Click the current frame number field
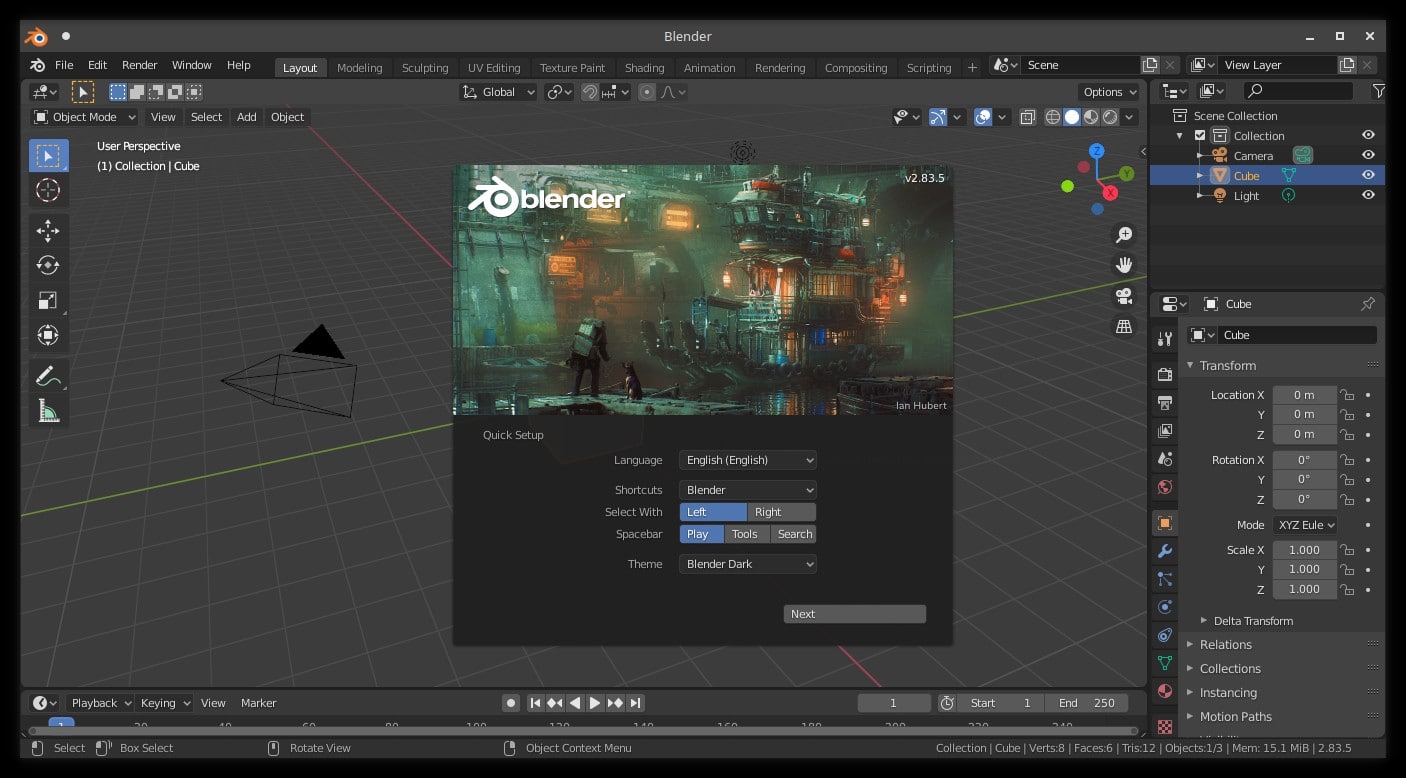The width and height of the screenshot is (1406, 778). pos(893,702)
